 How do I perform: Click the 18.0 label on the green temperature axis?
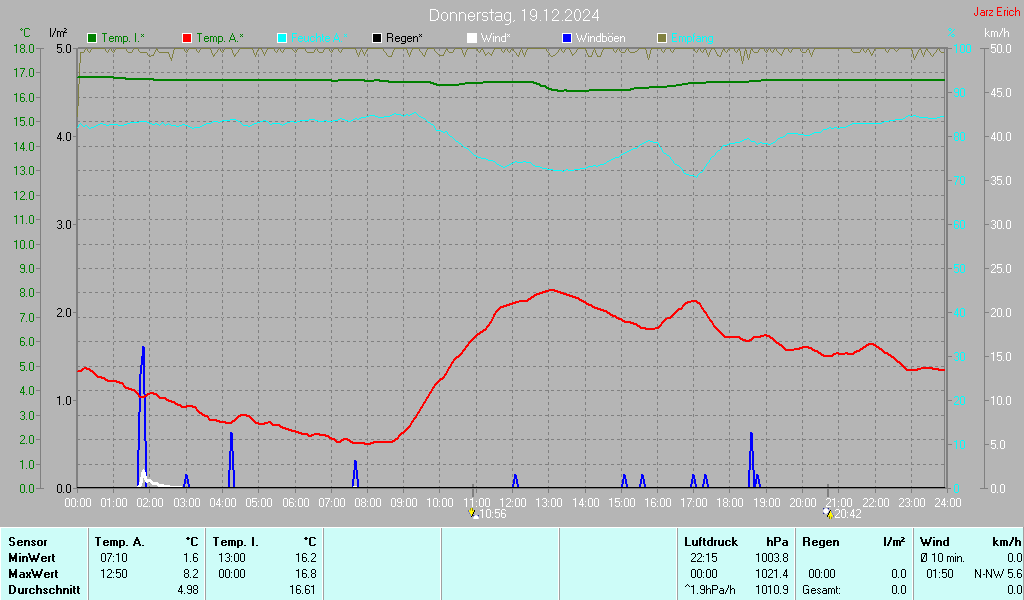tap(24, 48)
